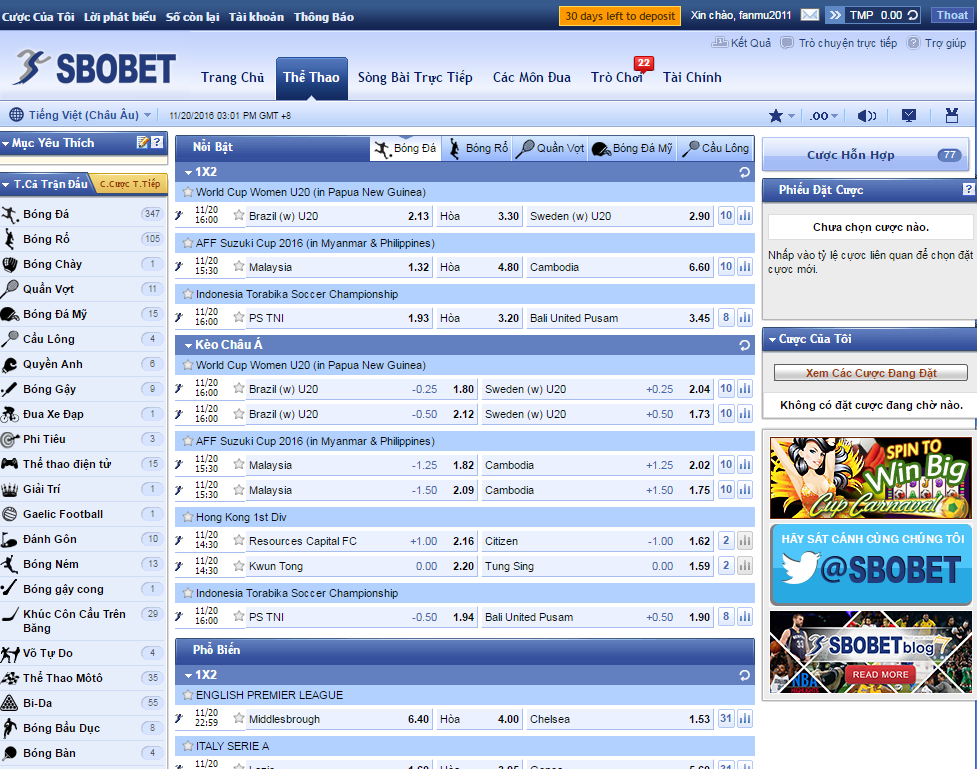
Task: Open the live TV monitor icon
Action: 908,116
